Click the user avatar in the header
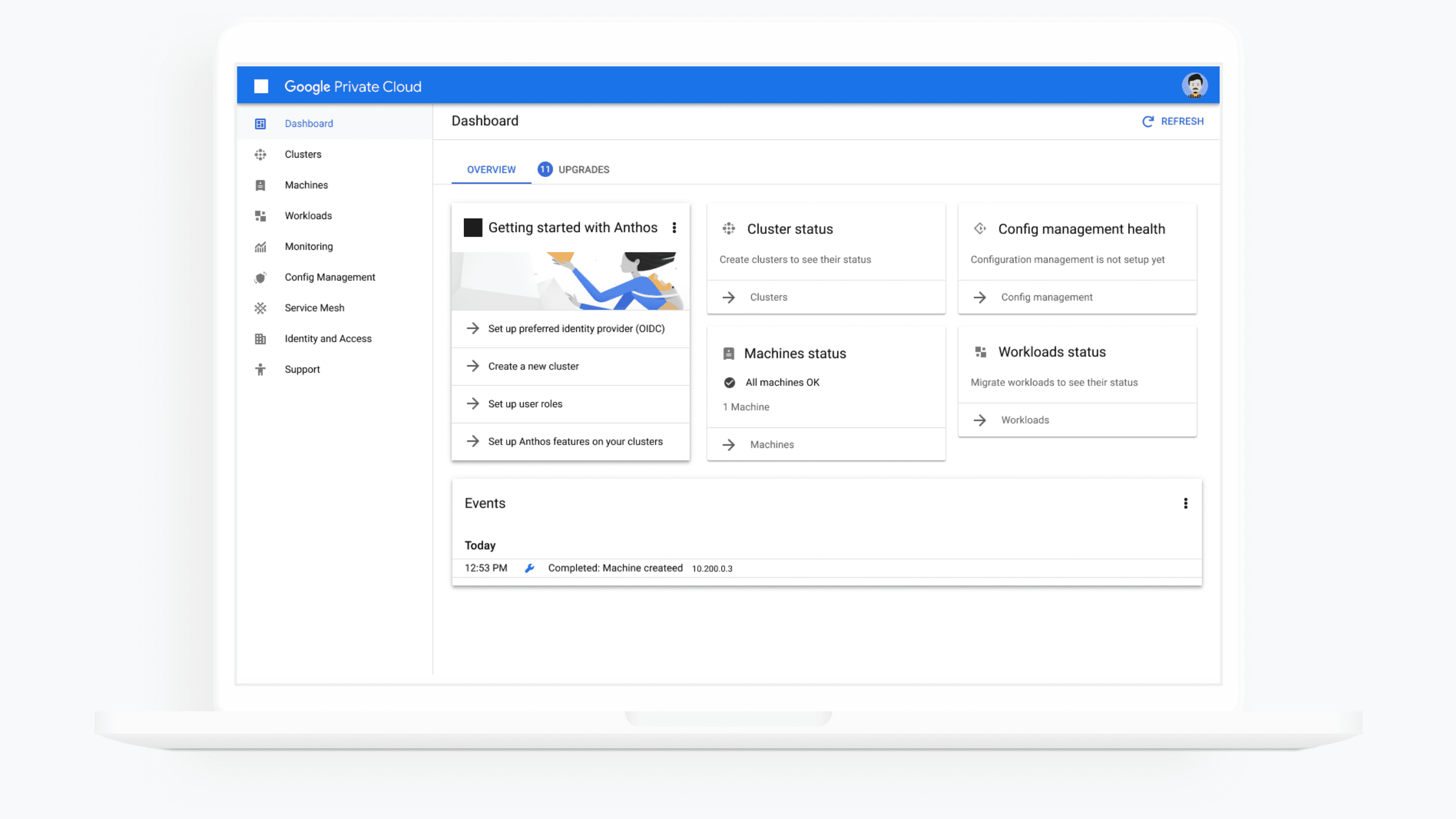Viewport: 1456px width, 819px height. coord(1194,86)
